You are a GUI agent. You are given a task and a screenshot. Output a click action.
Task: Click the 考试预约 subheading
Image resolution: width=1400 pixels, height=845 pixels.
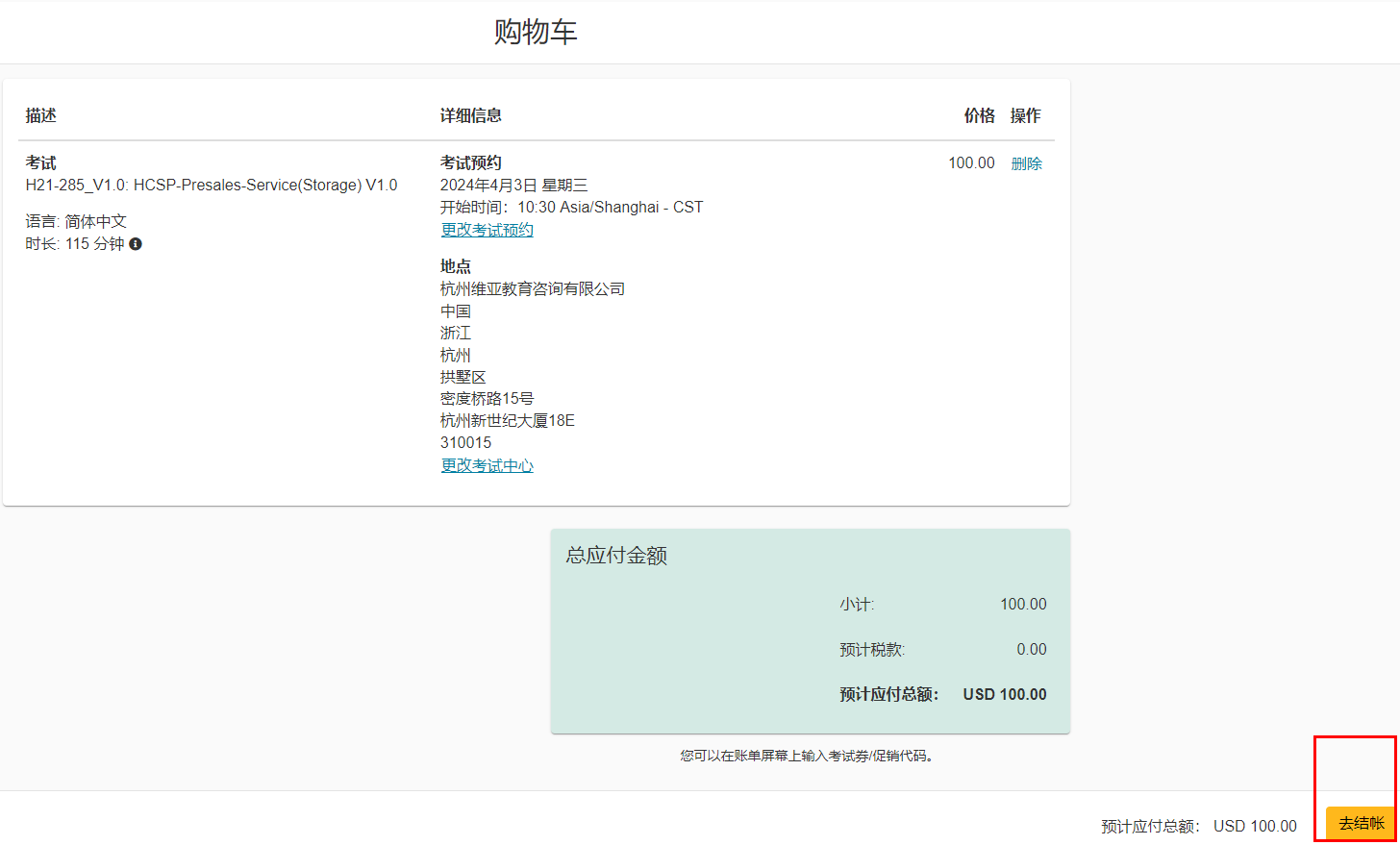tap(471, 162)
